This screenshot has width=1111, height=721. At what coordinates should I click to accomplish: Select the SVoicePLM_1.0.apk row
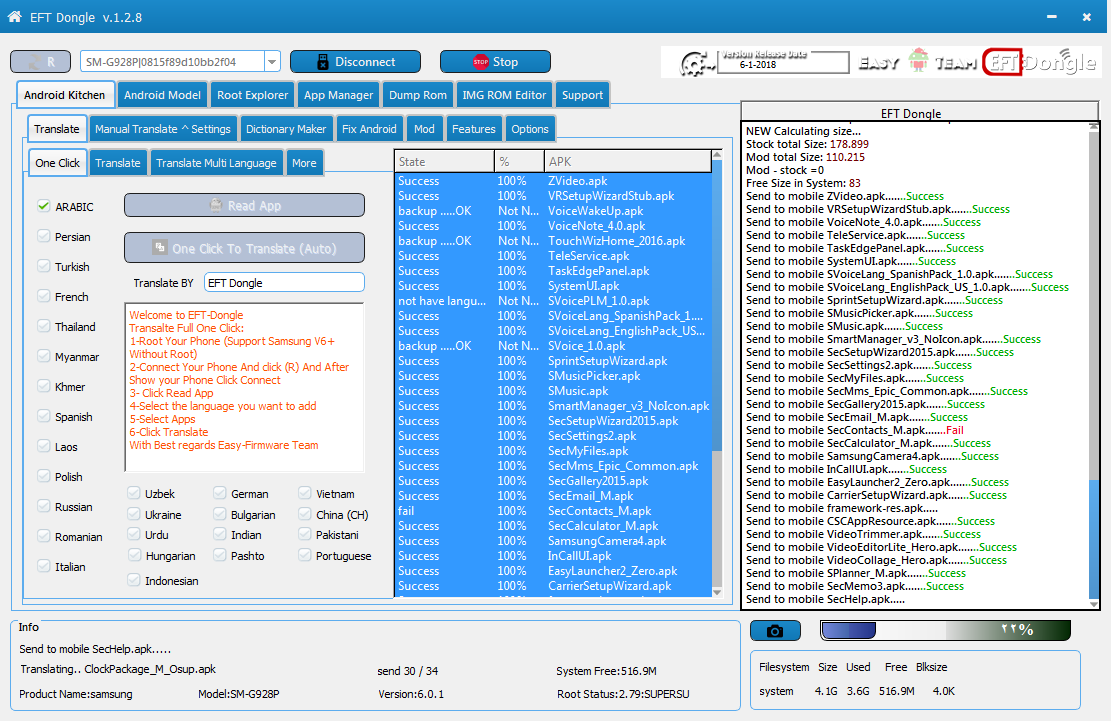[x=553, y=301]
